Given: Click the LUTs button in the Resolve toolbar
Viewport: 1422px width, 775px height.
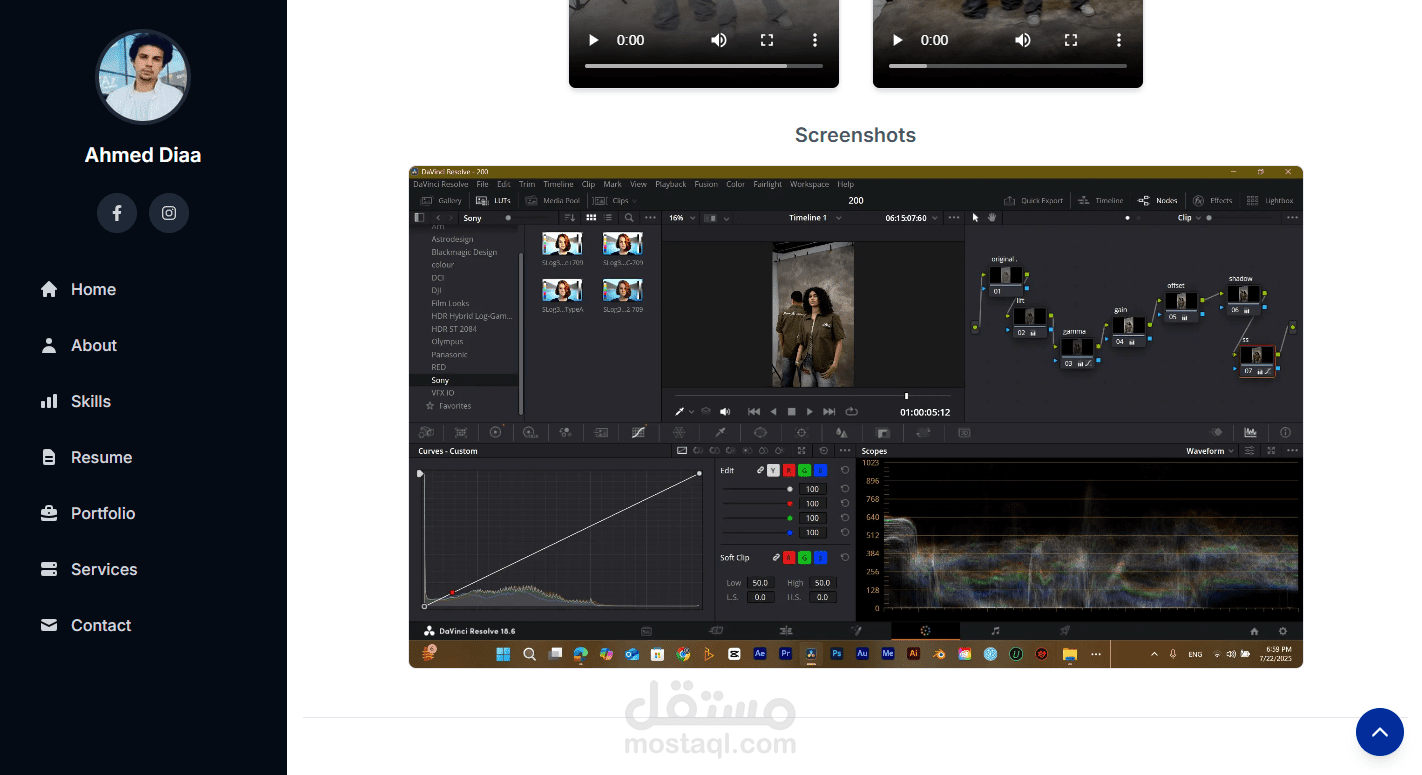Looking at the screenshot, I should click(x=493, y=200).
